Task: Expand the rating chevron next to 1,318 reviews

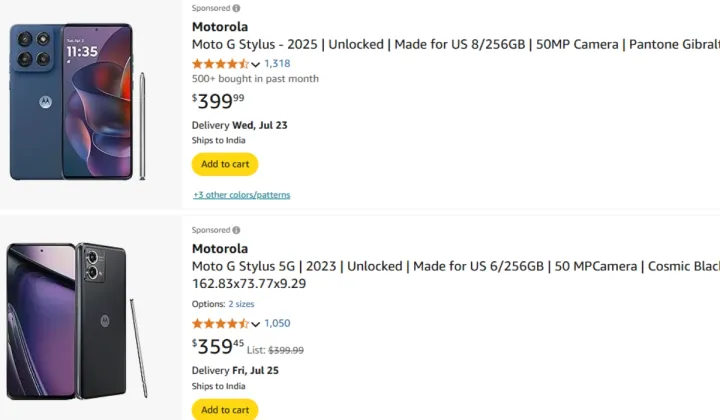Action: [x=255, y=64]
